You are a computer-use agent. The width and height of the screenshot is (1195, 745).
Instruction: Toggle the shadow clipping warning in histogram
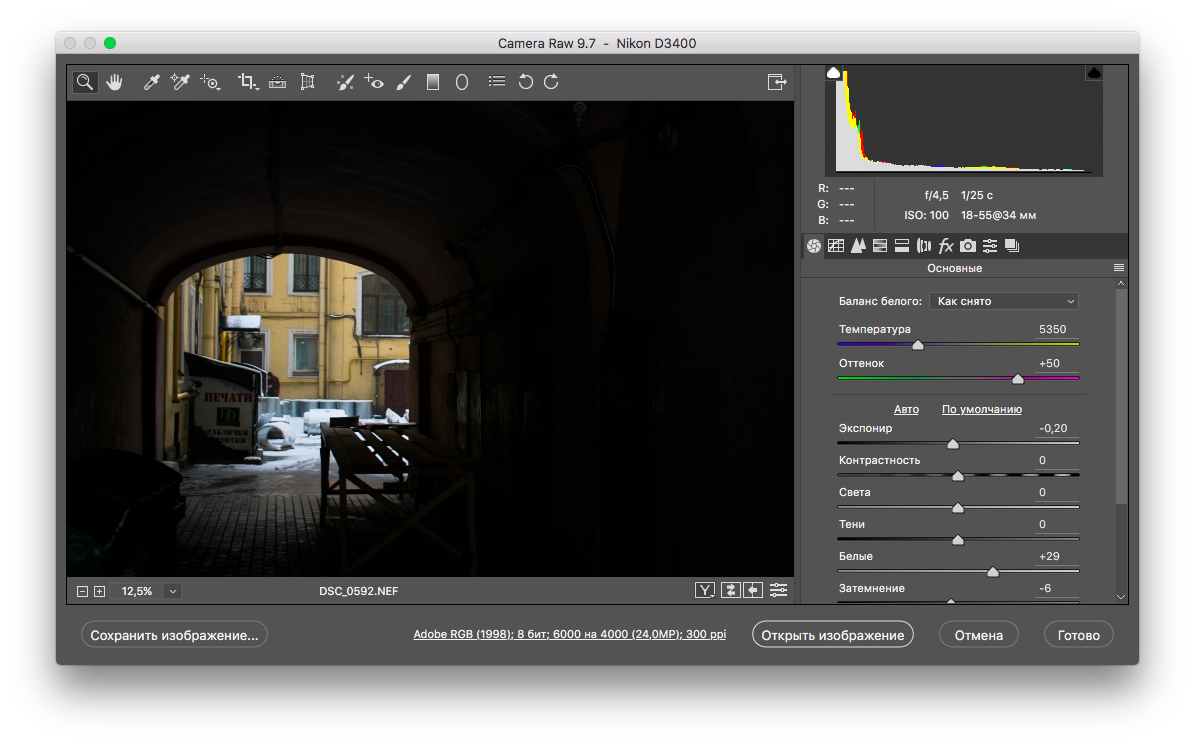coord(834,73)
